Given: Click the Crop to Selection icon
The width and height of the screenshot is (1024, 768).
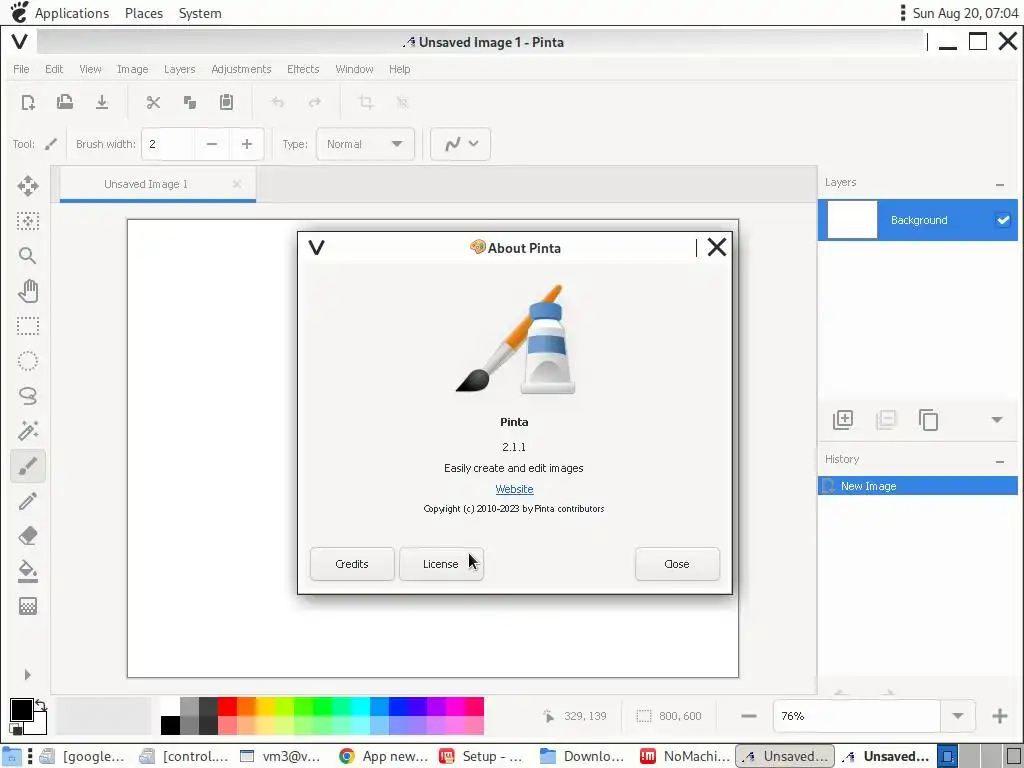Looking at the screenshot, I should point(366,103).
